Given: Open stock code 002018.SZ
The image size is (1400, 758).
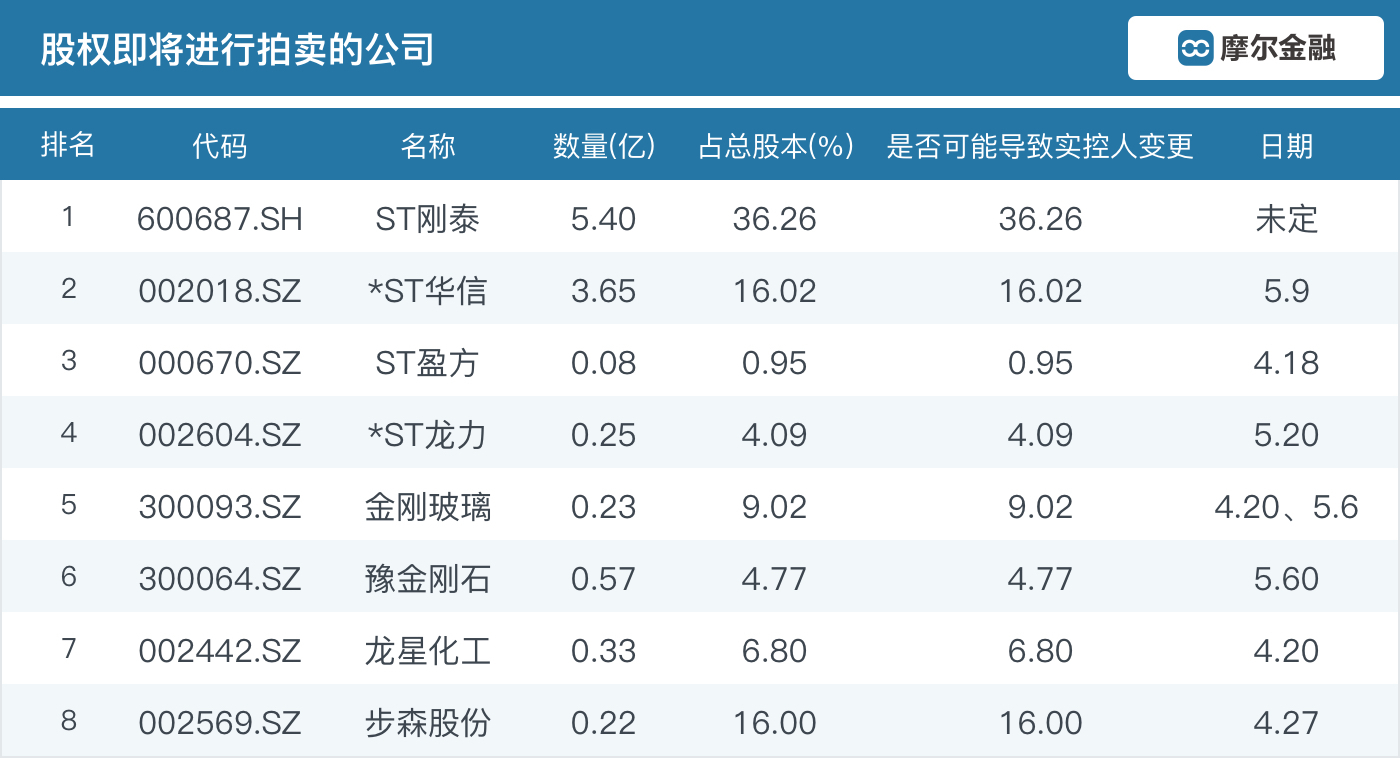Looking at the screenshot, I should (220, 291).
